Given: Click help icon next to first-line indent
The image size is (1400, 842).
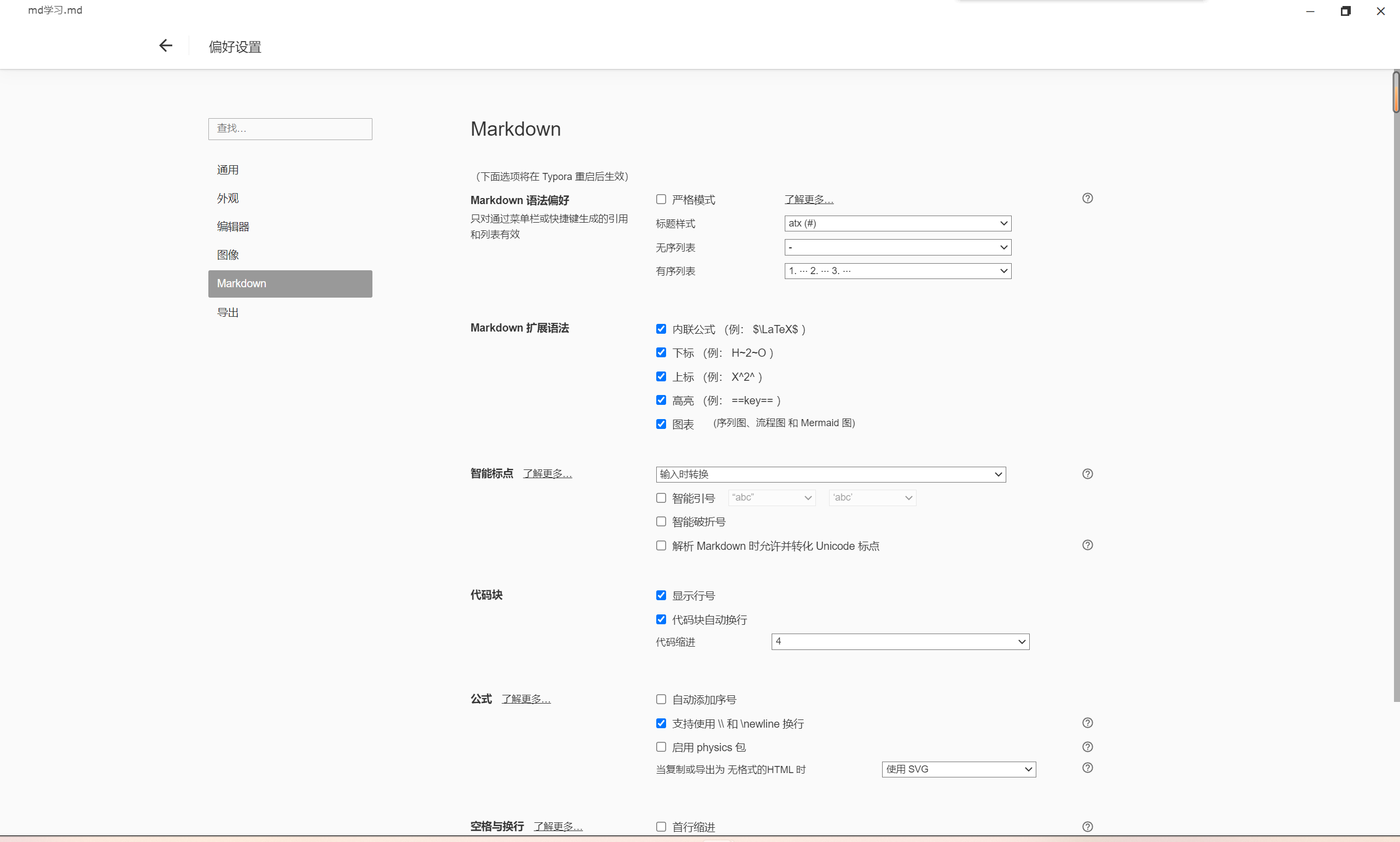Looking at the screenshot, I should [1087, 826].
